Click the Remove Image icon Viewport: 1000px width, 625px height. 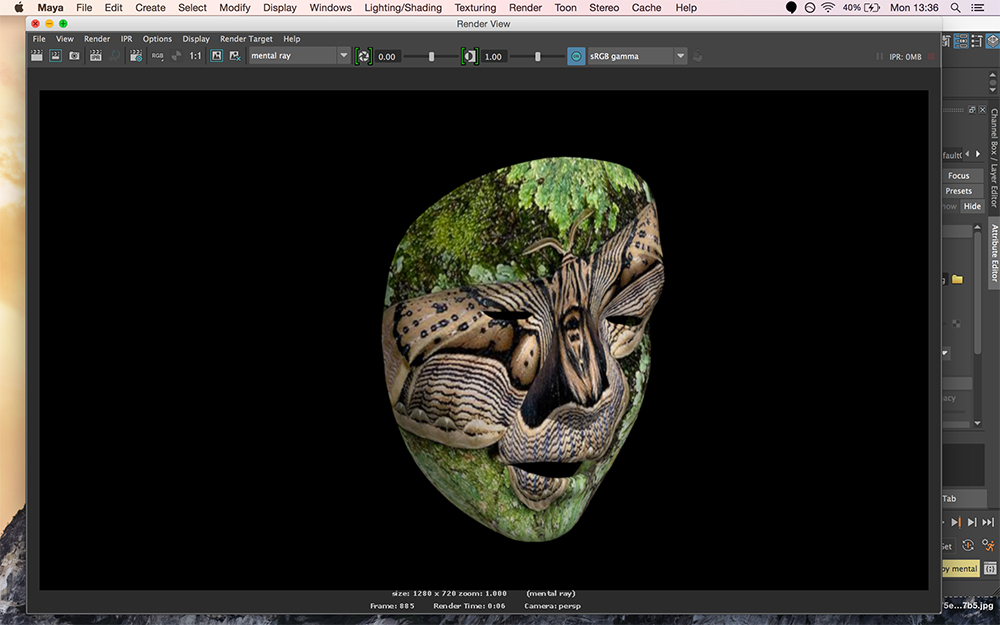[x=234, y=56]
